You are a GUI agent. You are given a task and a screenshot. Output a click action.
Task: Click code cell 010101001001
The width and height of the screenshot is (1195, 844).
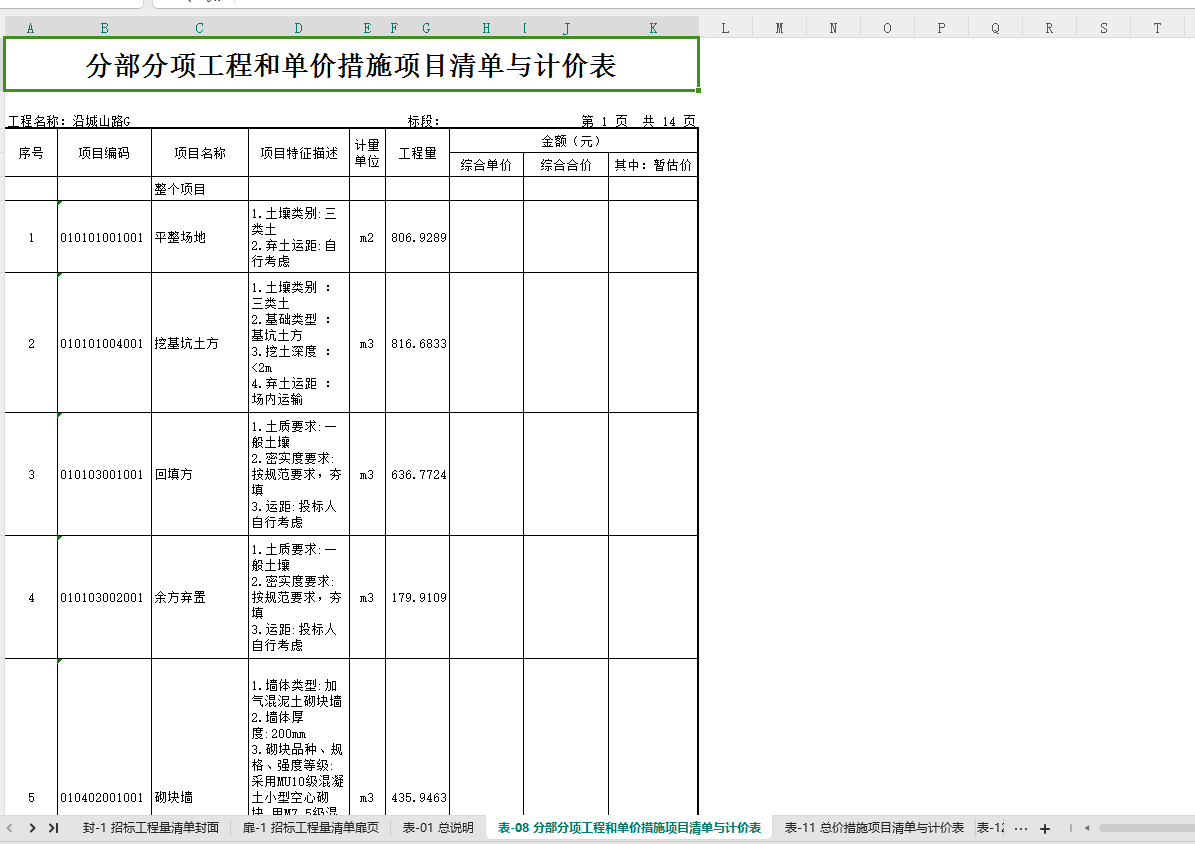click(104, 237)
